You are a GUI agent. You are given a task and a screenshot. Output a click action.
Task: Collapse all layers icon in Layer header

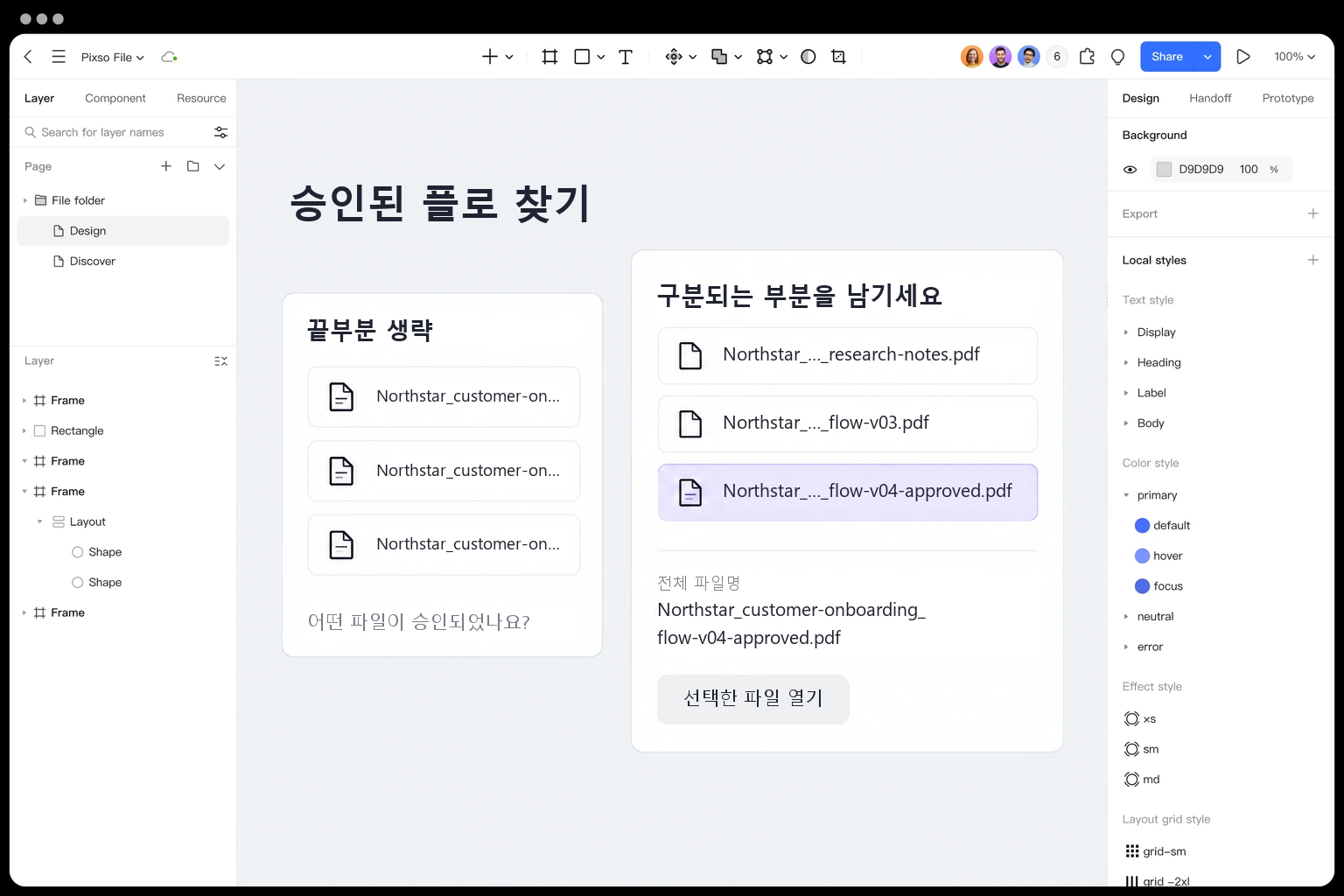tap(220, 360)
